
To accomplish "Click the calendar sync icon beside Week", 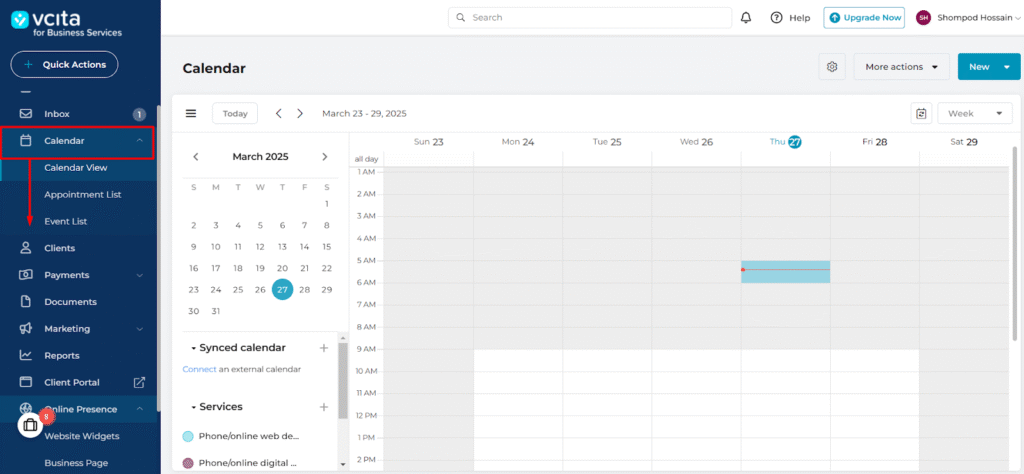I will [x=920, y=113].
